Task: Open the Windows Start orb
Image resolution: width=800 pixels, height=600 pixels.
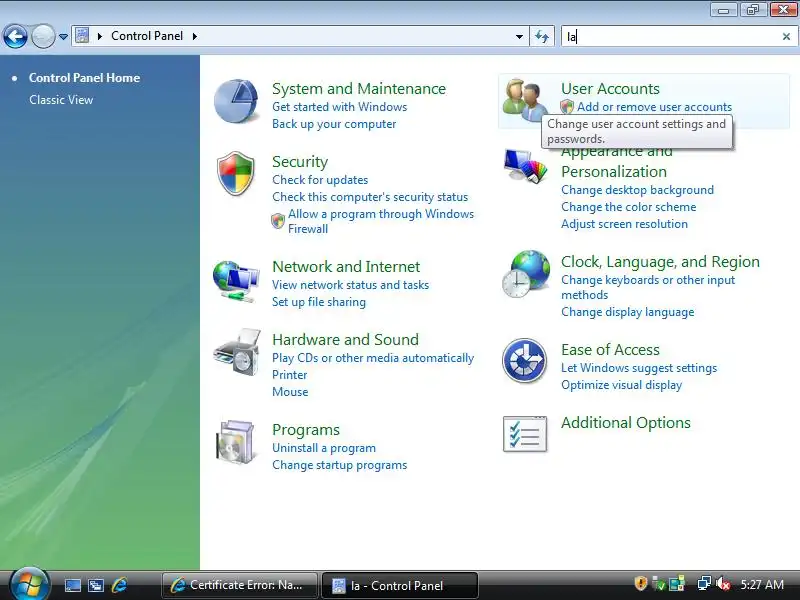Action: [x=30, y=584]
